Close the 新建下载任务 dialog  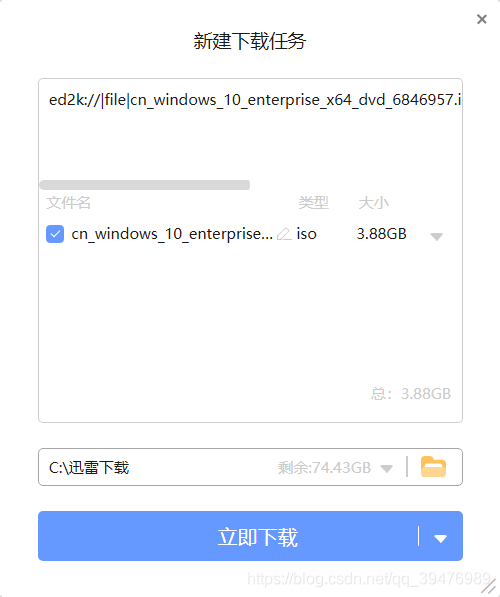482,19
